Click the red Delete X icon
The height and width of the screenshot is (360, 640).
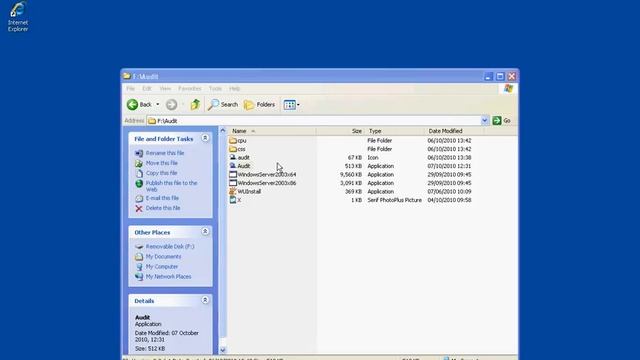click(139, 209)
